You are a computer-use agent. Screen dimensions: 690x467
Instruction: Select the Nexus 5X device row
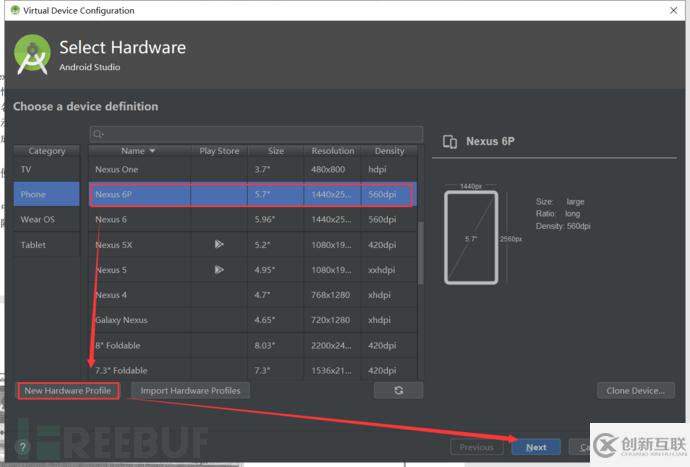(253, 244)
